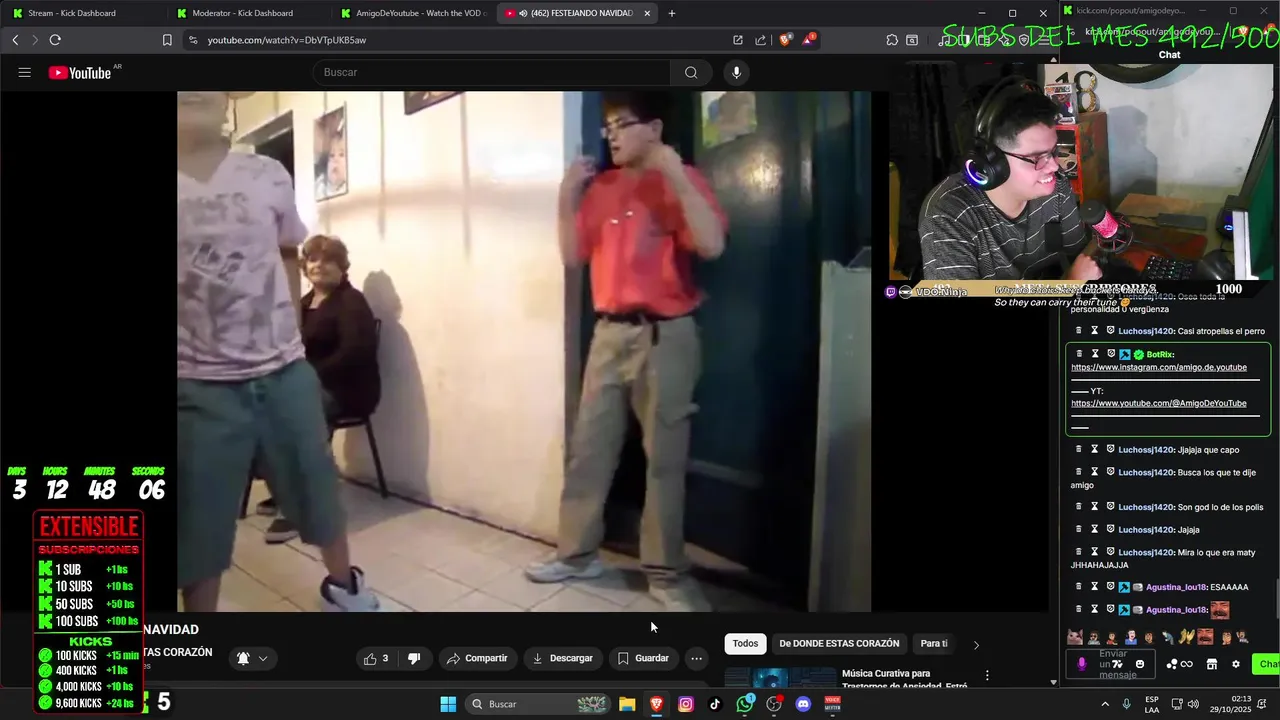
Task: Bookmark this page from the address bar
Action: click(167, 40)
